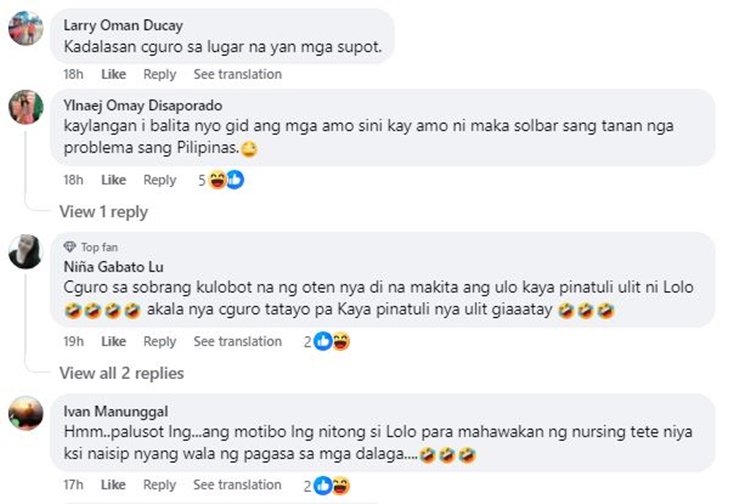This screenshot has height=504, width=750.
Task: See translation of Ivan Manunggal's comment
Action: pyautogui.click(x=237, y=485)
